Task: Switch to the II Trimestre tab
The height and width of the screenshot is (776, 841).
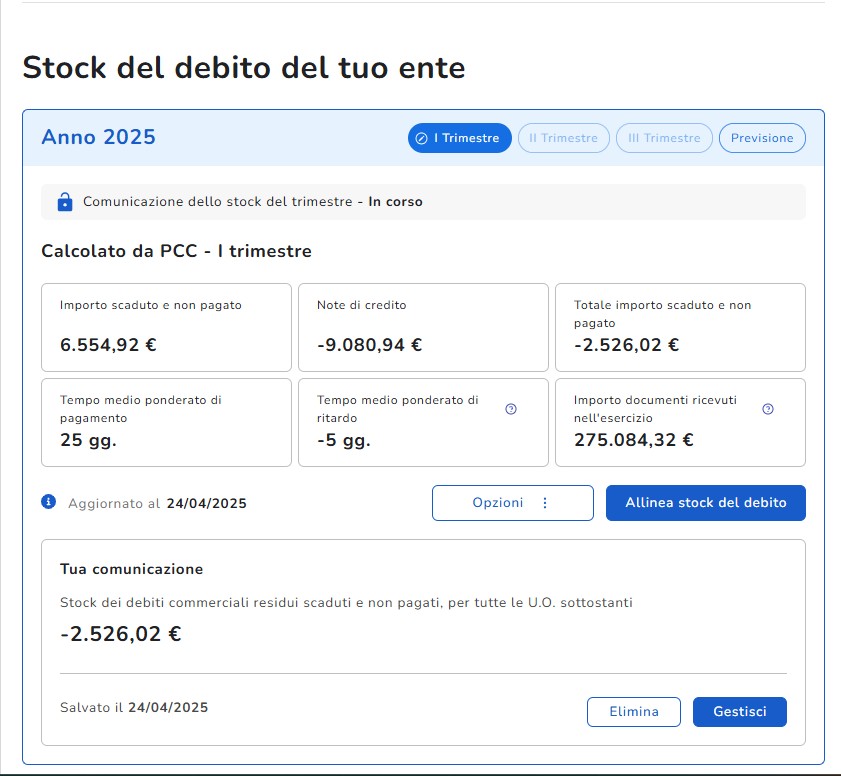Action: coord(564,138)
